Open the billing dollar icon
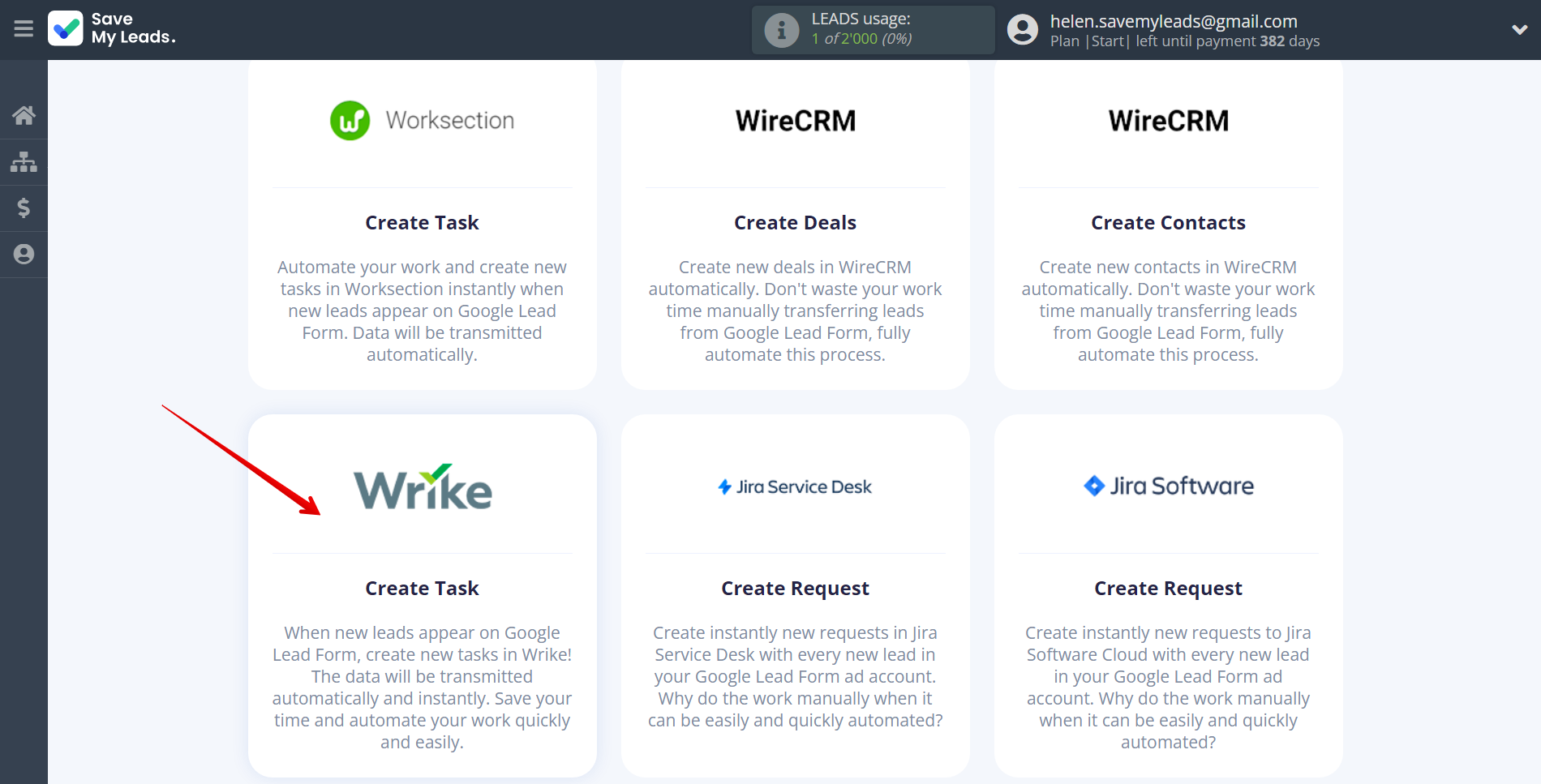1541x784 pixels. (x=24, y=208)
